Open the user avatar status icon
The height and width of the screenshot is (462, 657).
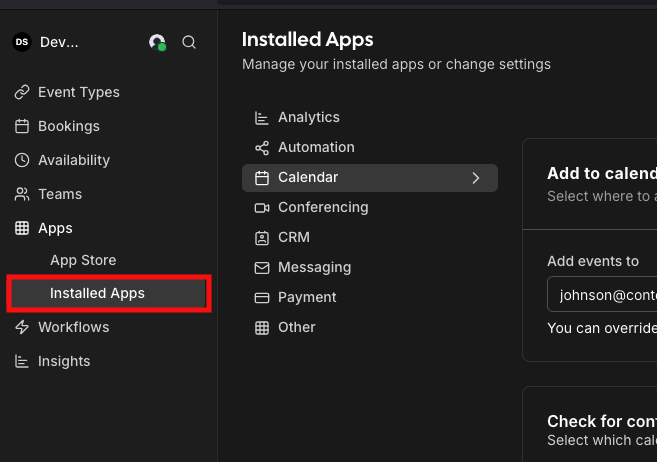click(157, 42)
